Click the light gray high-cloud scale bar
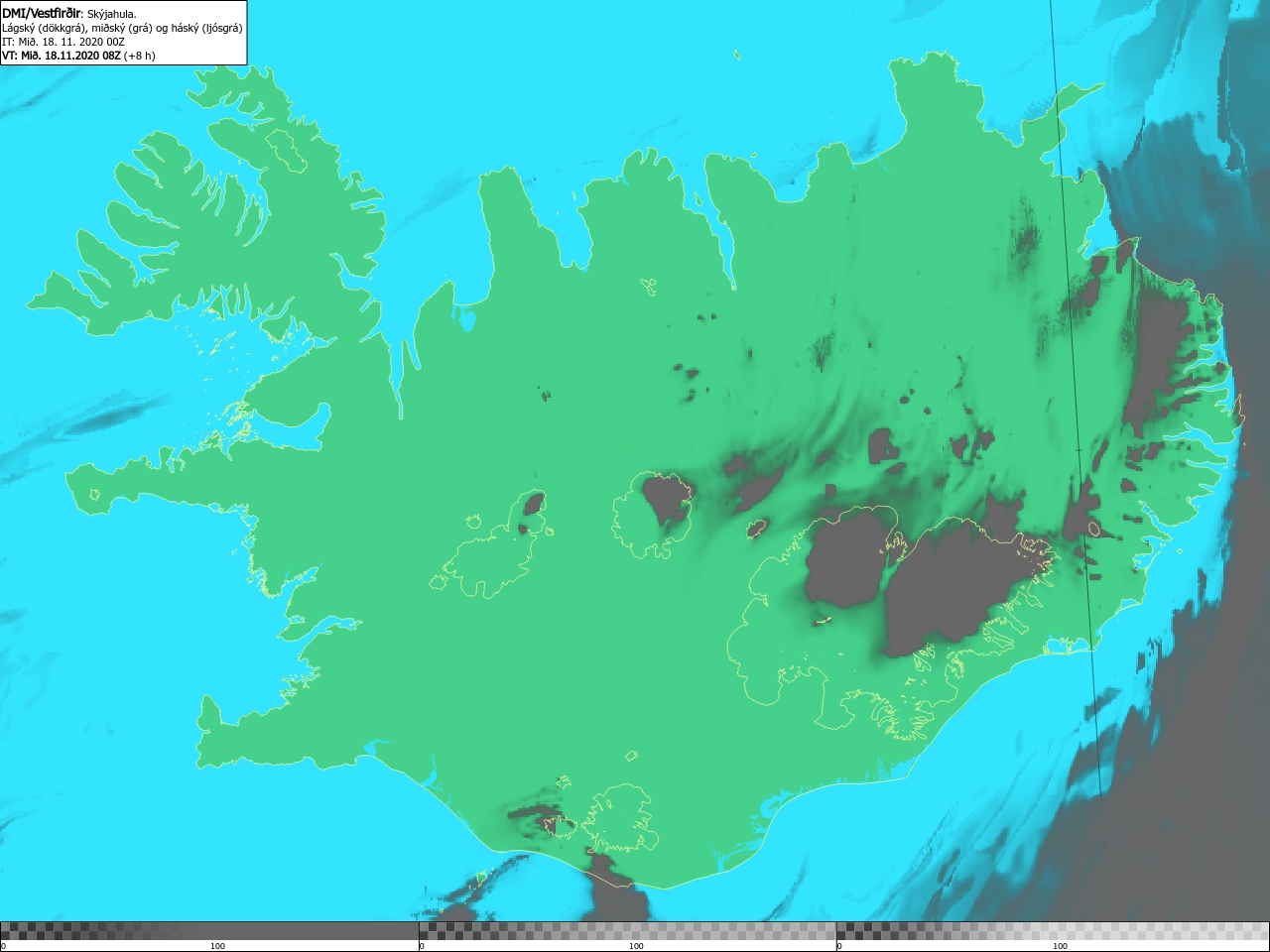 coord(1053,931)
